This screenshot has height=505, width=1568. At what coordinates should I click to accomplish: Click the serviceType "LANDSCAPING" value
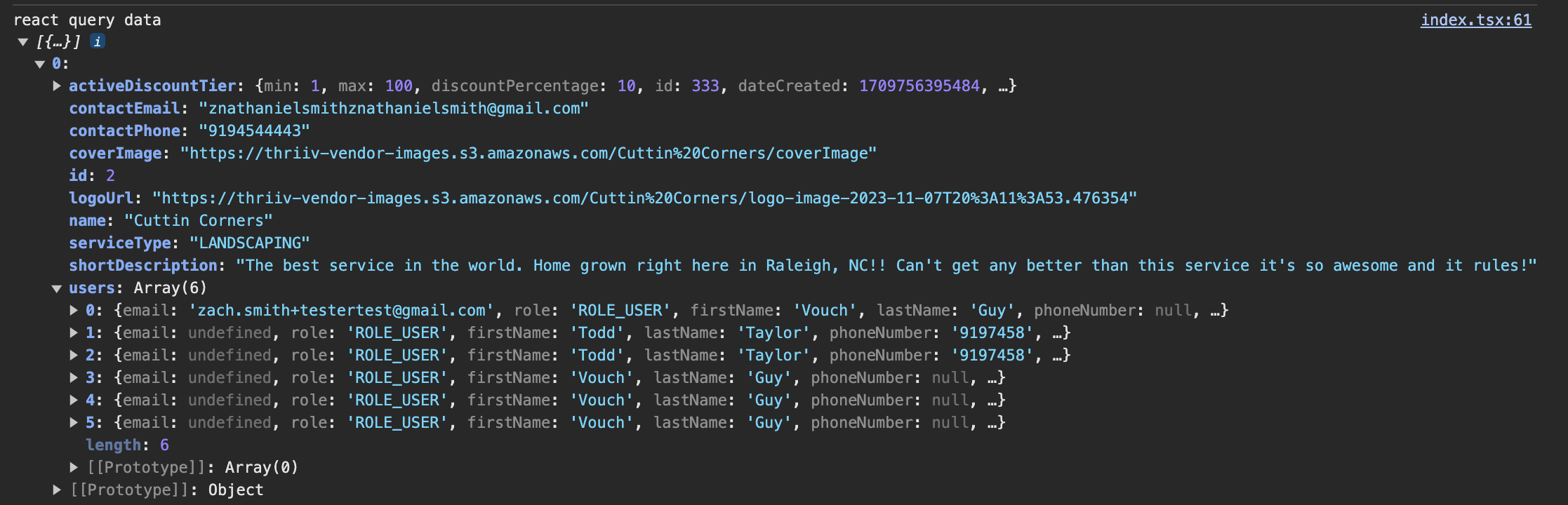tap(250, 243)
